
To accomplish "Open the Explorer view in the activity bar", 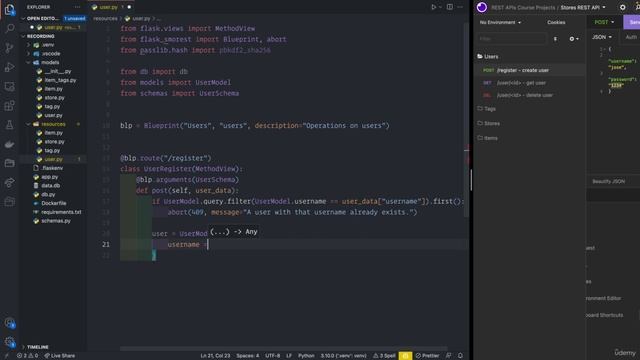I will (9, 9).
